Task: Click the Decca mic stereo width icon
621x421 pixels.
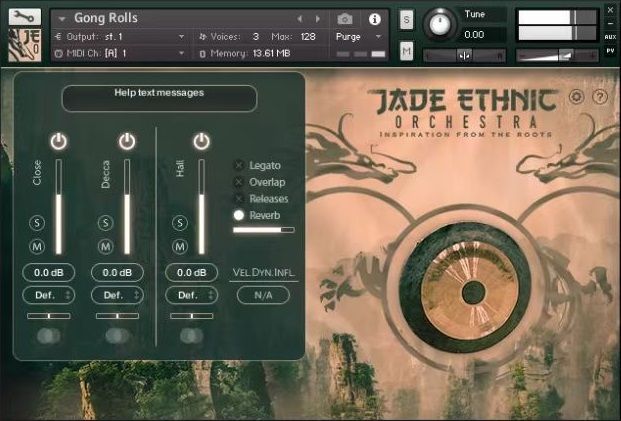Action: click(117, 336)
